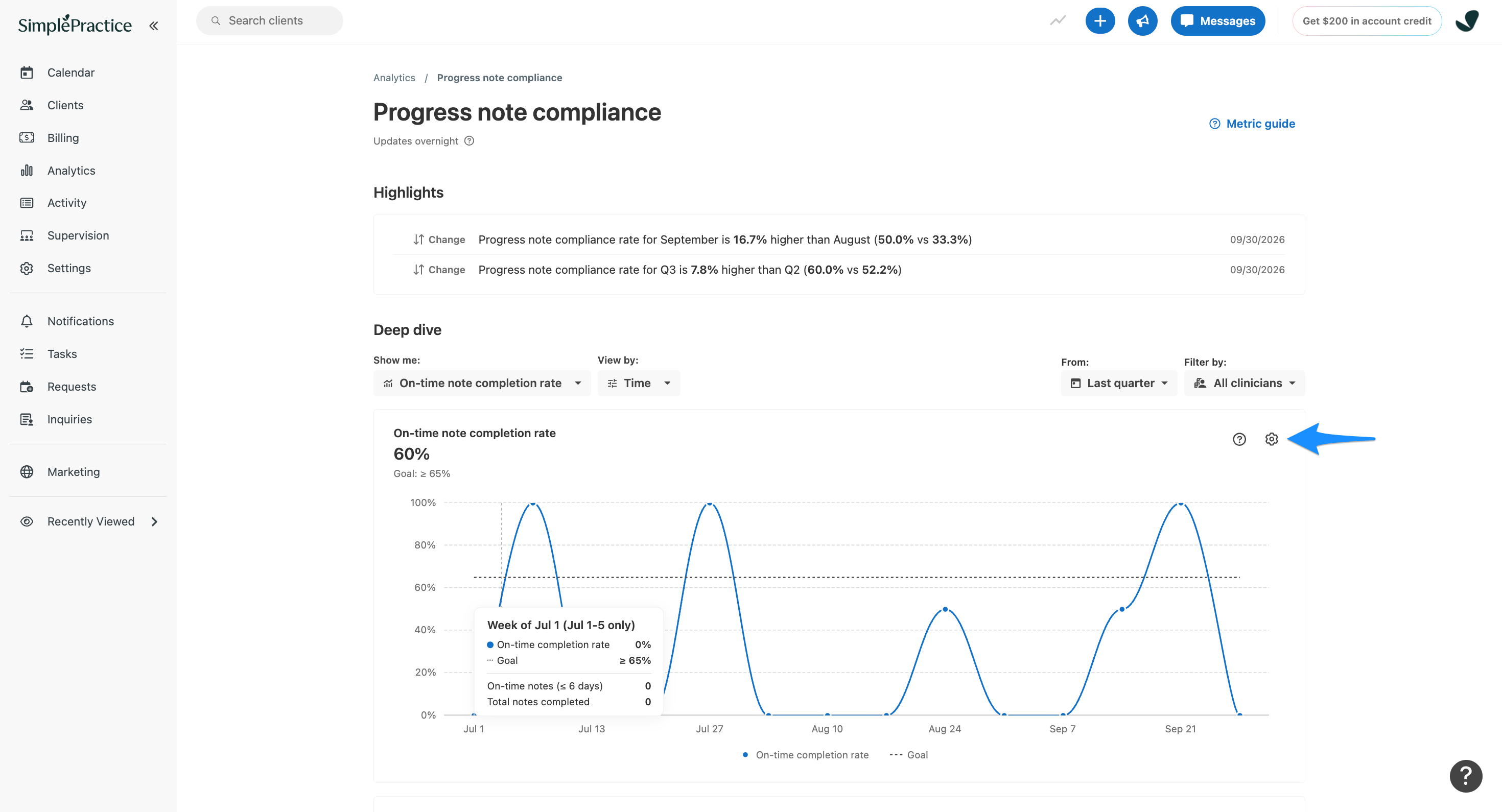
Task: Collapse the sidebar with the double-chevron icon
Action: [x=153, y=26]
